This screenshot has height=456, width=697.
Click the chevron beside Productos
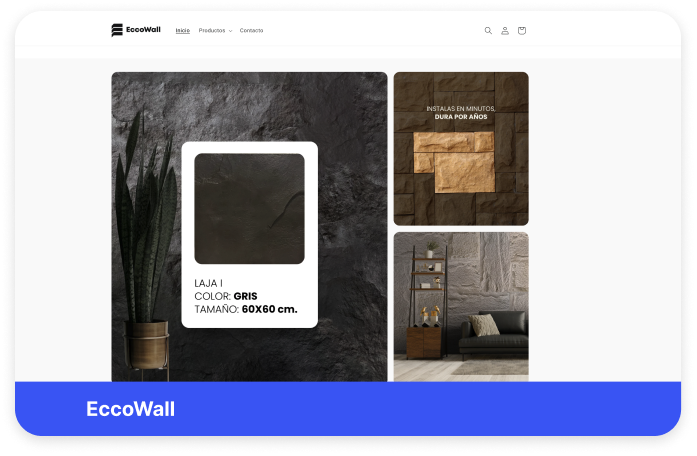[230, 31]
